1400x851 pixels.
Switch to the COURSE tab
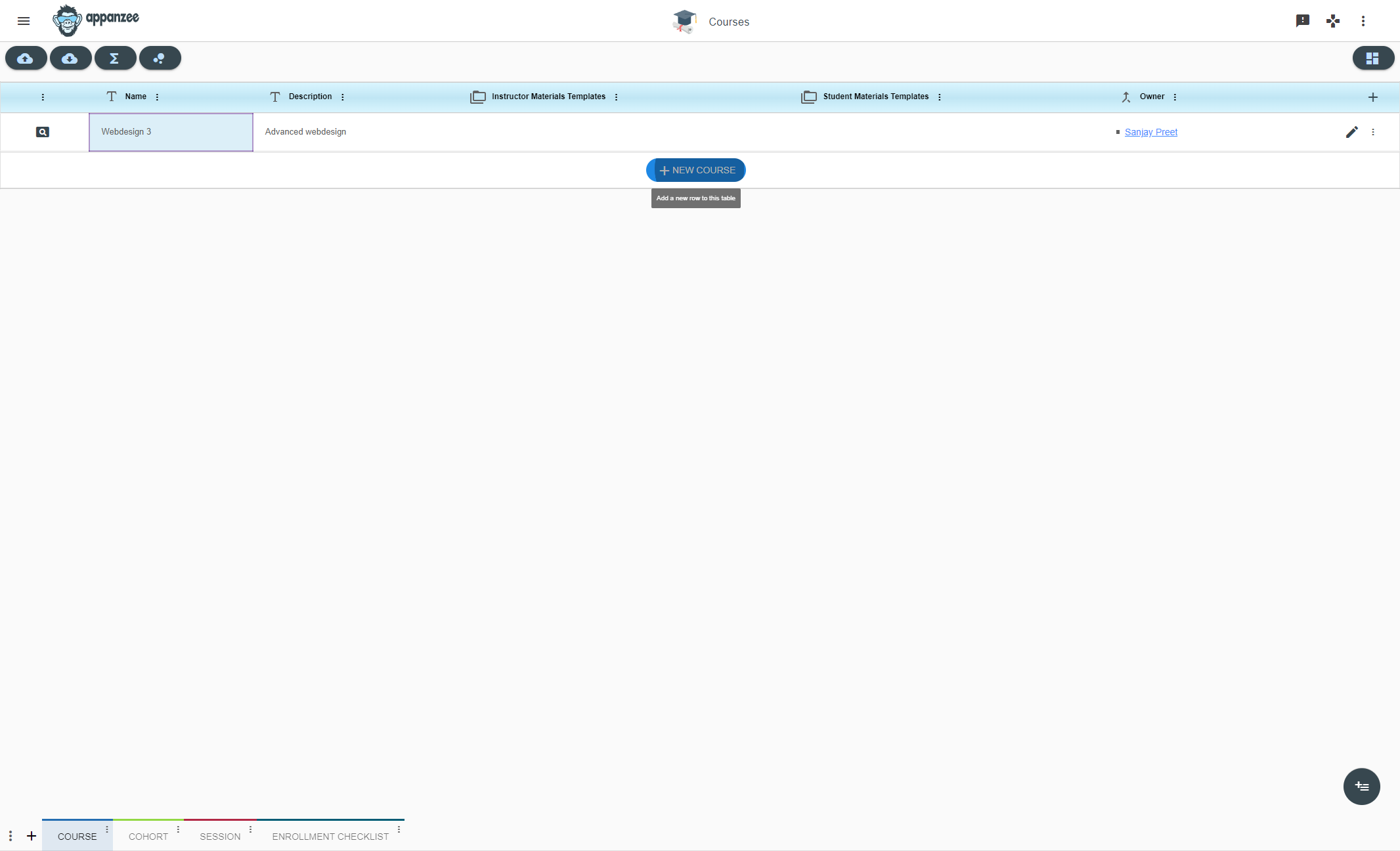pyautogui.click(x=77, y=836)
